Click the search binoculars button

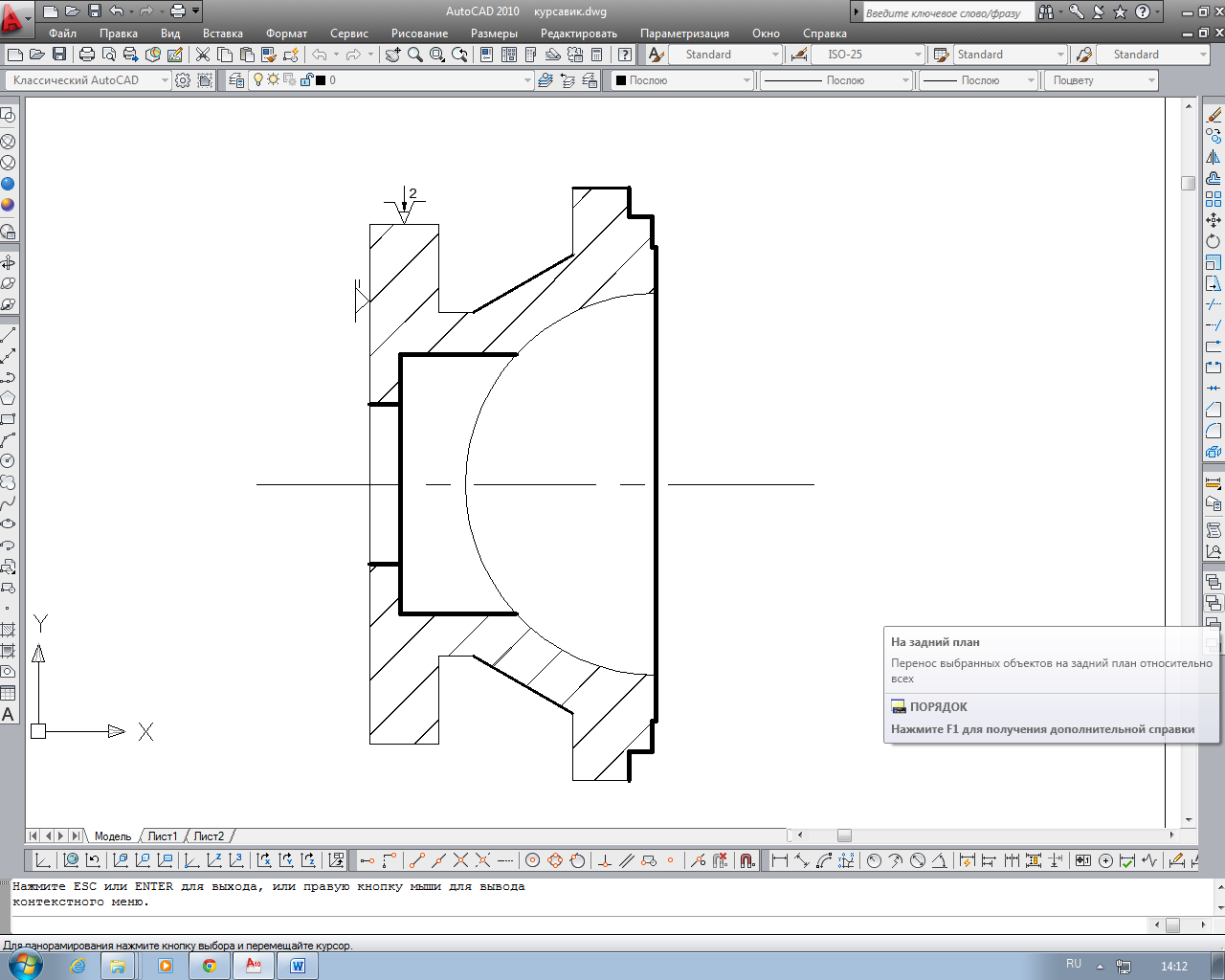[x=1046, y=12]
